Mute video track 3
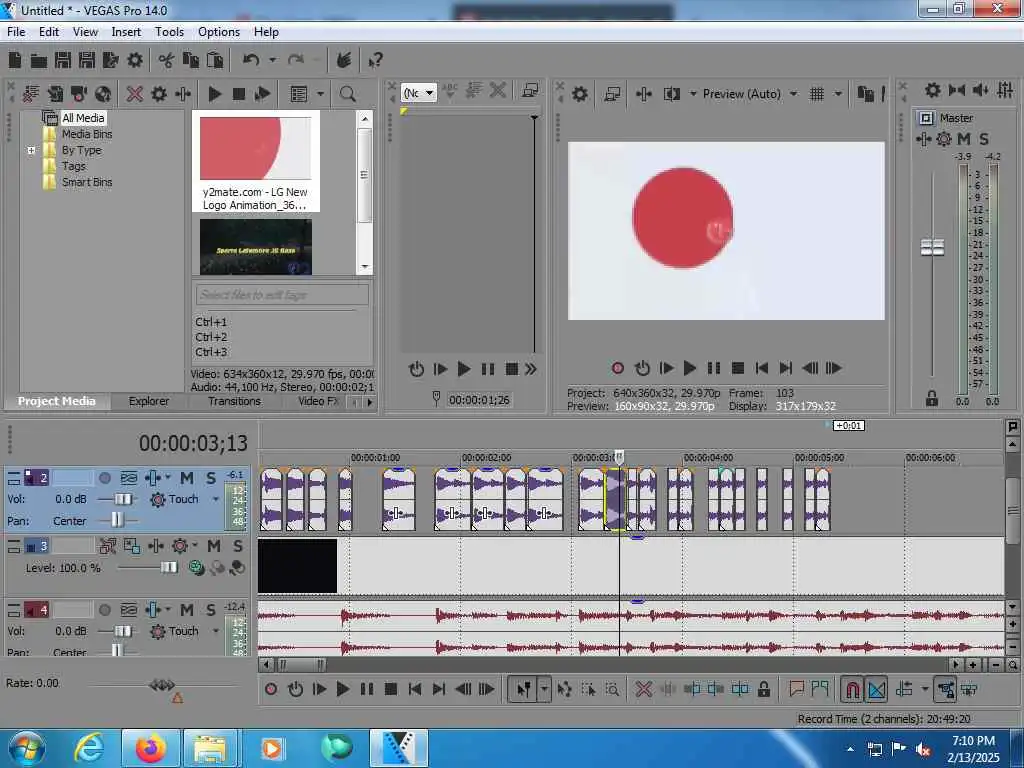 click(214, 545)
